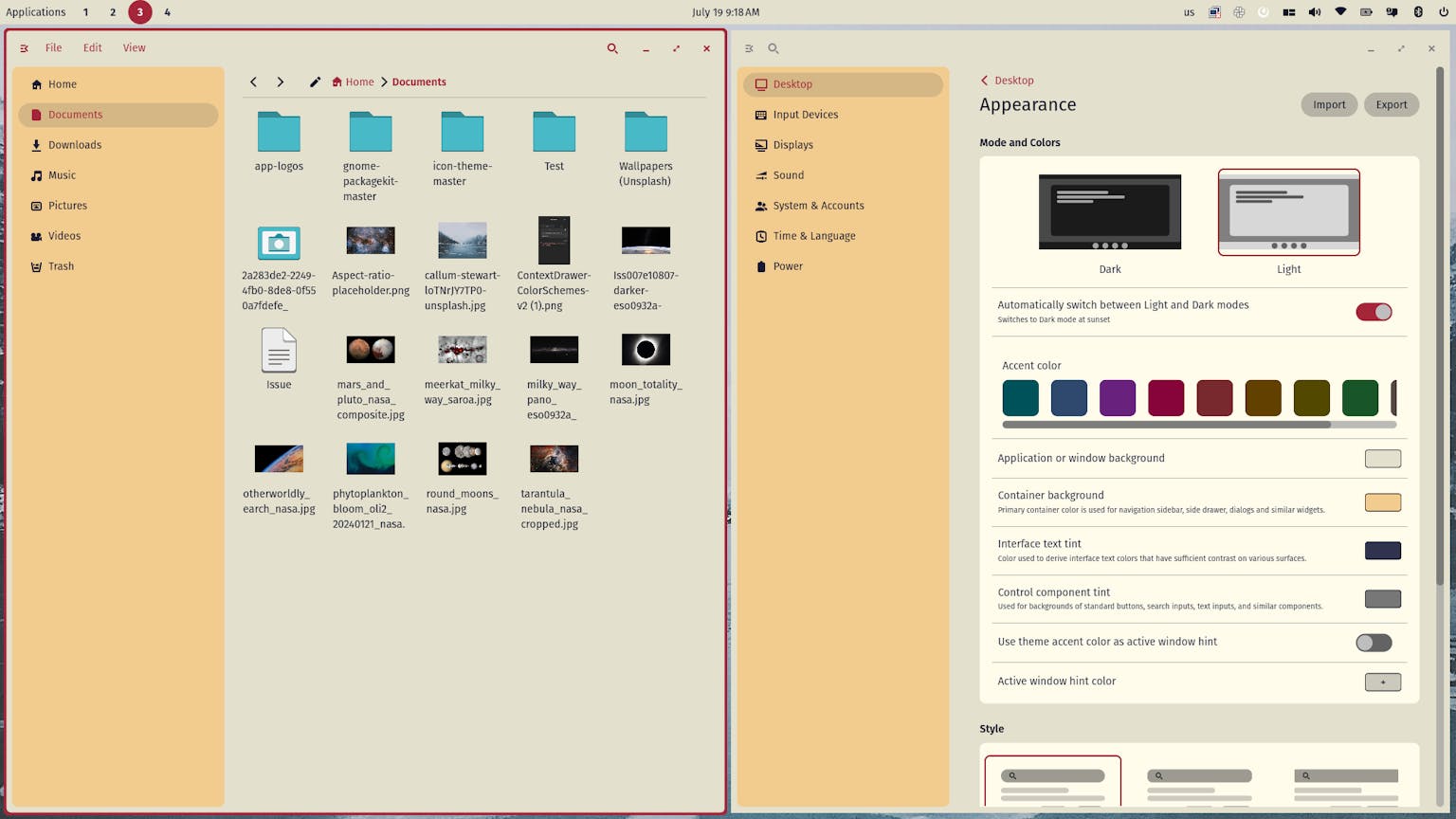Open the File menu
This screenshot has height=819, width=1456.
[54, 48]
